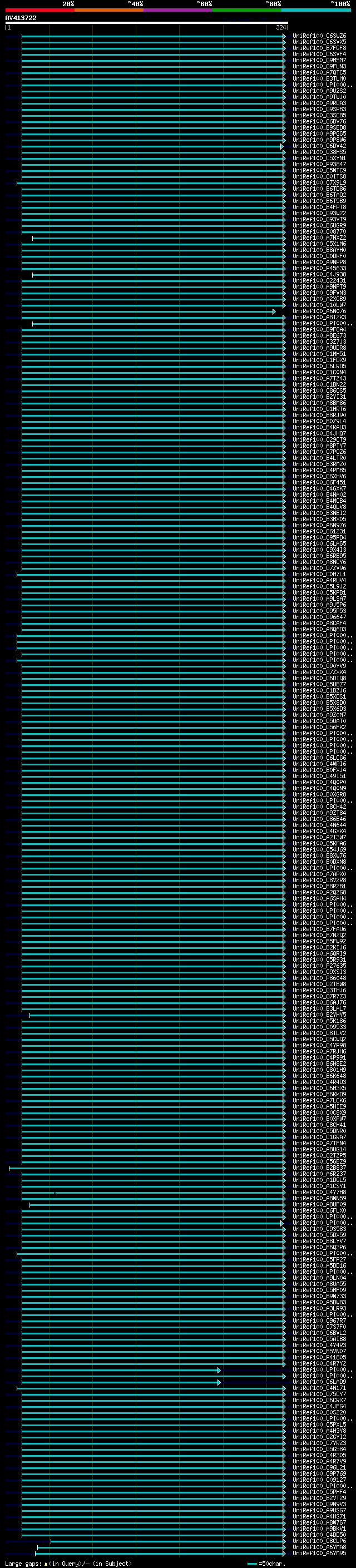Select the UniRef100_B9SED8 label
Screen dimensions: 356x1568
click(319, 127)
